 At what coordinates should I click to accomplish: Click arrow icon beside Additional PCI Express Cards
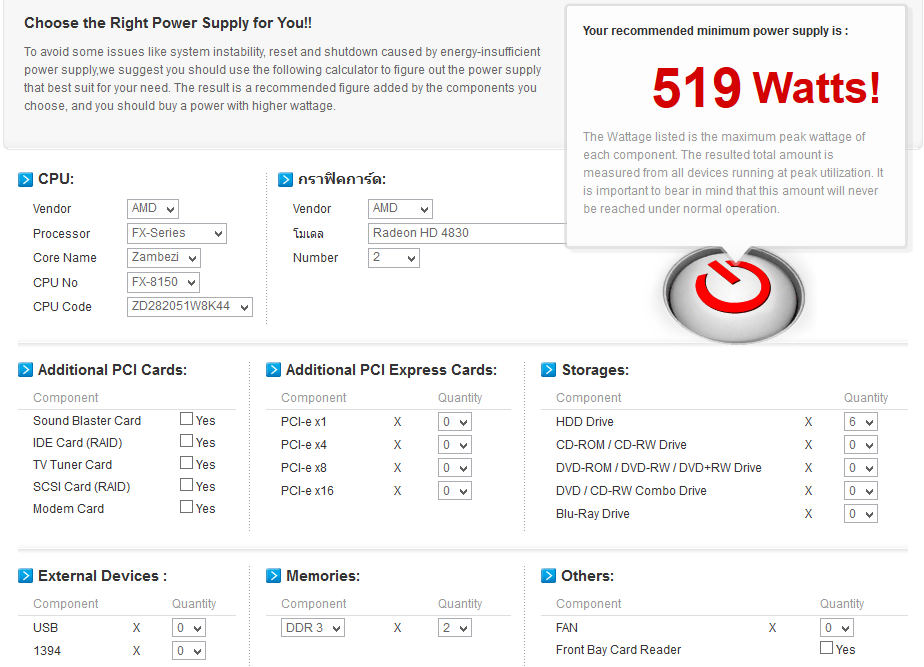coord(273,370)
